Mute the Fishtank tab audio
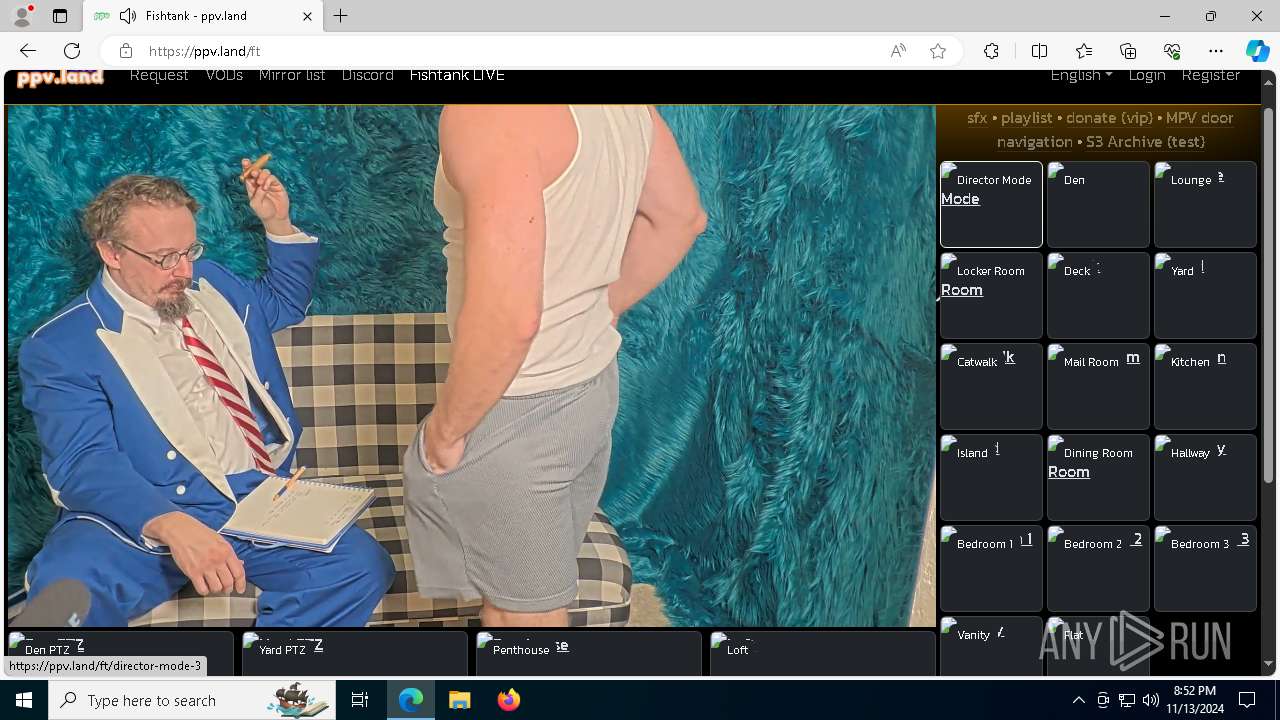1280x720 pixels. coord(127,16)
